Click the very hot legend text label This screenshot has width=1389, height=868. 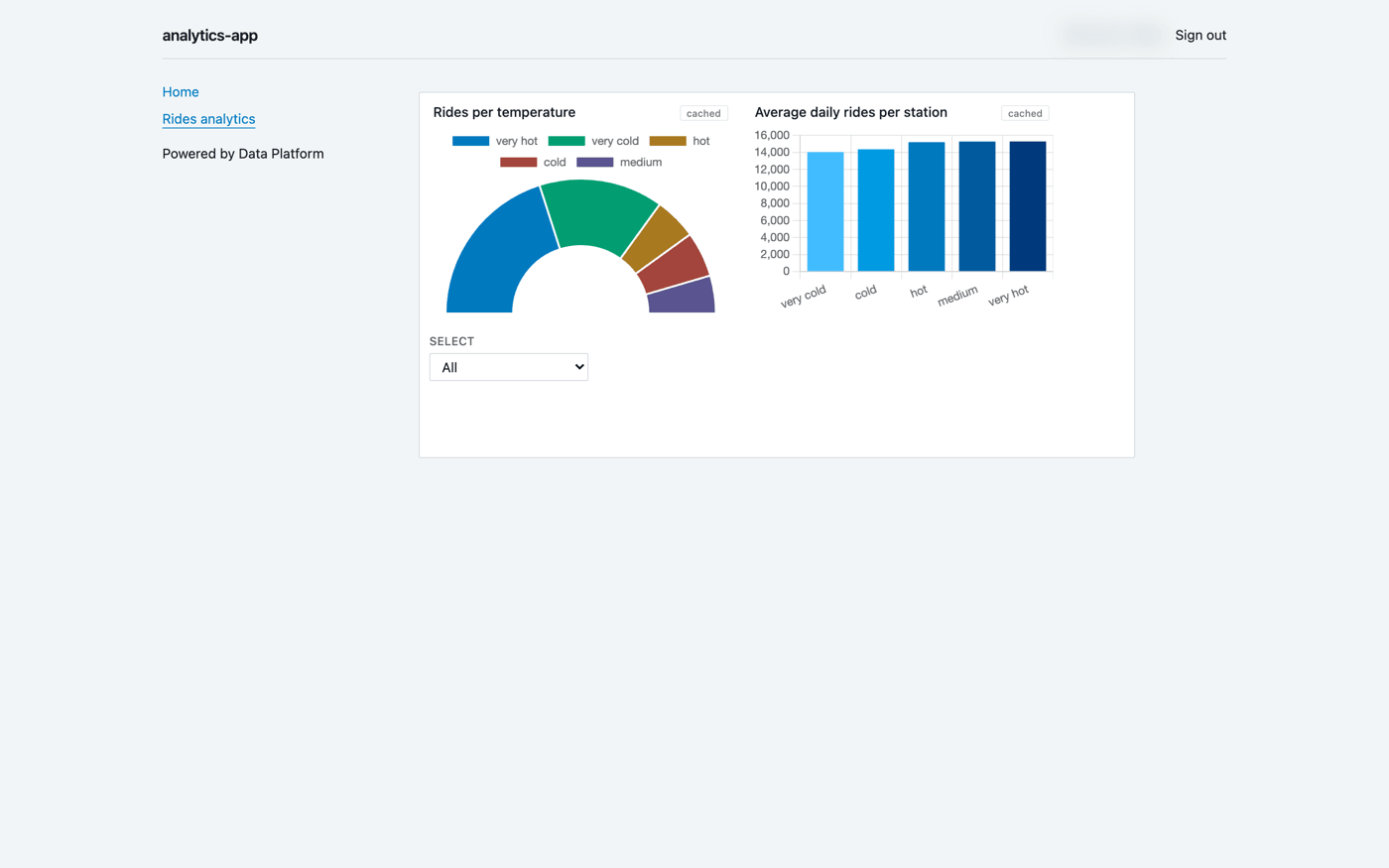pyautogui.click(x=517, y=141)
